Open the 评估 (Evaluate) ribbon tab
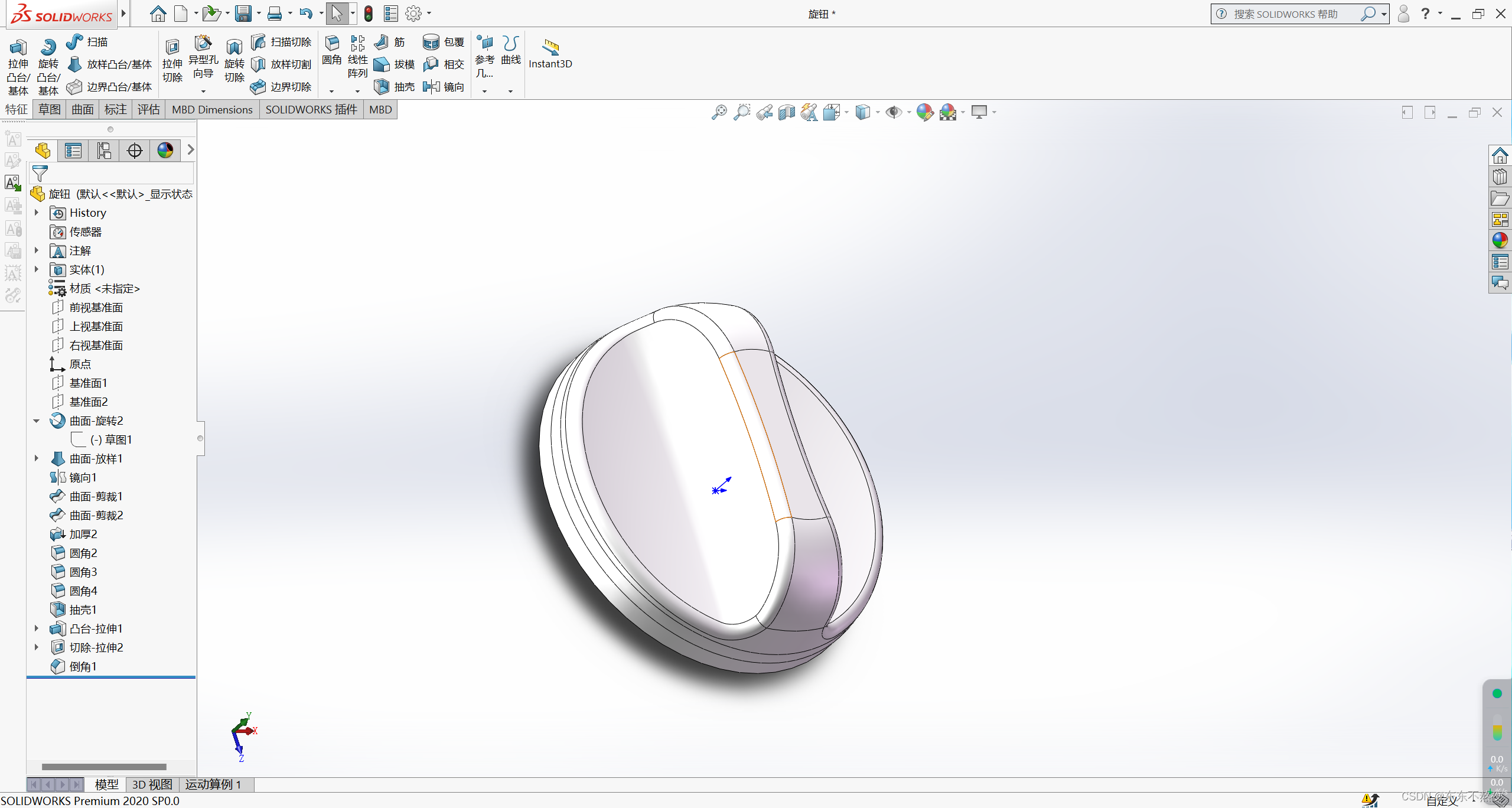Screen dimensions: 1512x808 click(x=149, y=109)
